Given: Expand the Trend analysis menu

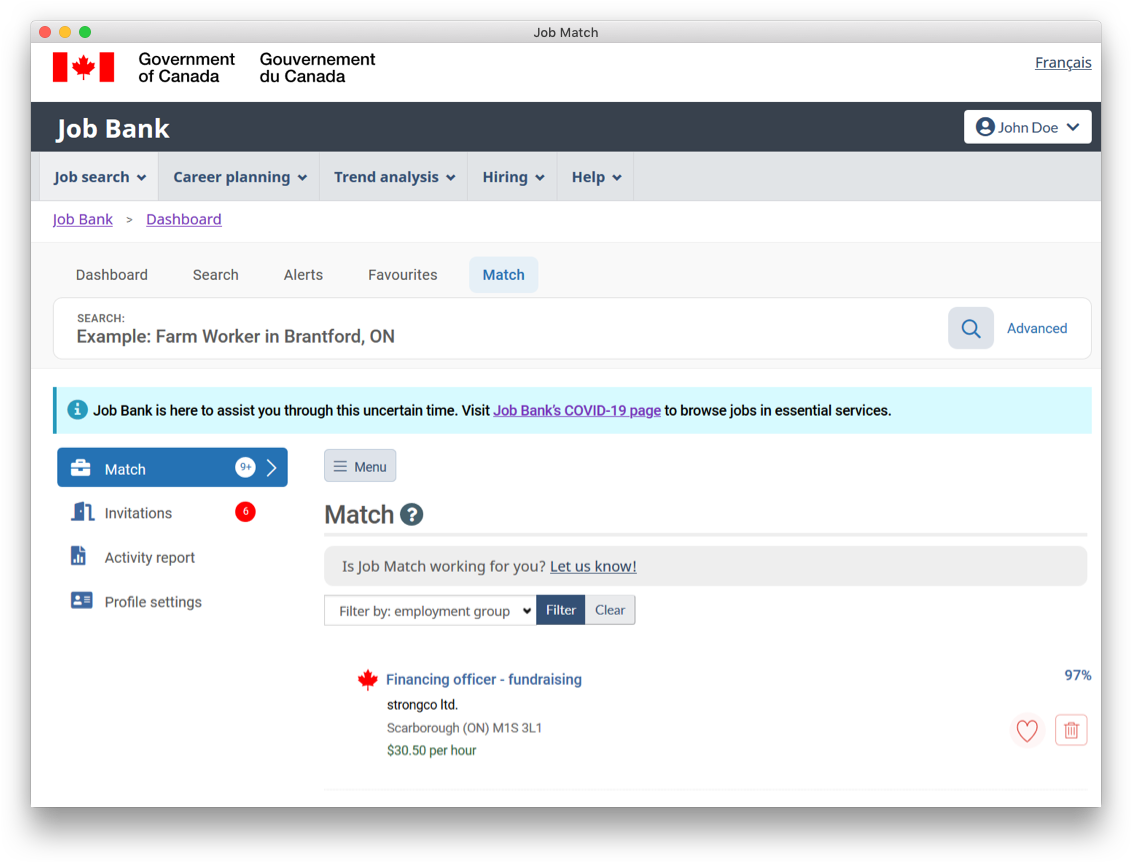Looking at the screenshot, I should [x=394, y=177].
